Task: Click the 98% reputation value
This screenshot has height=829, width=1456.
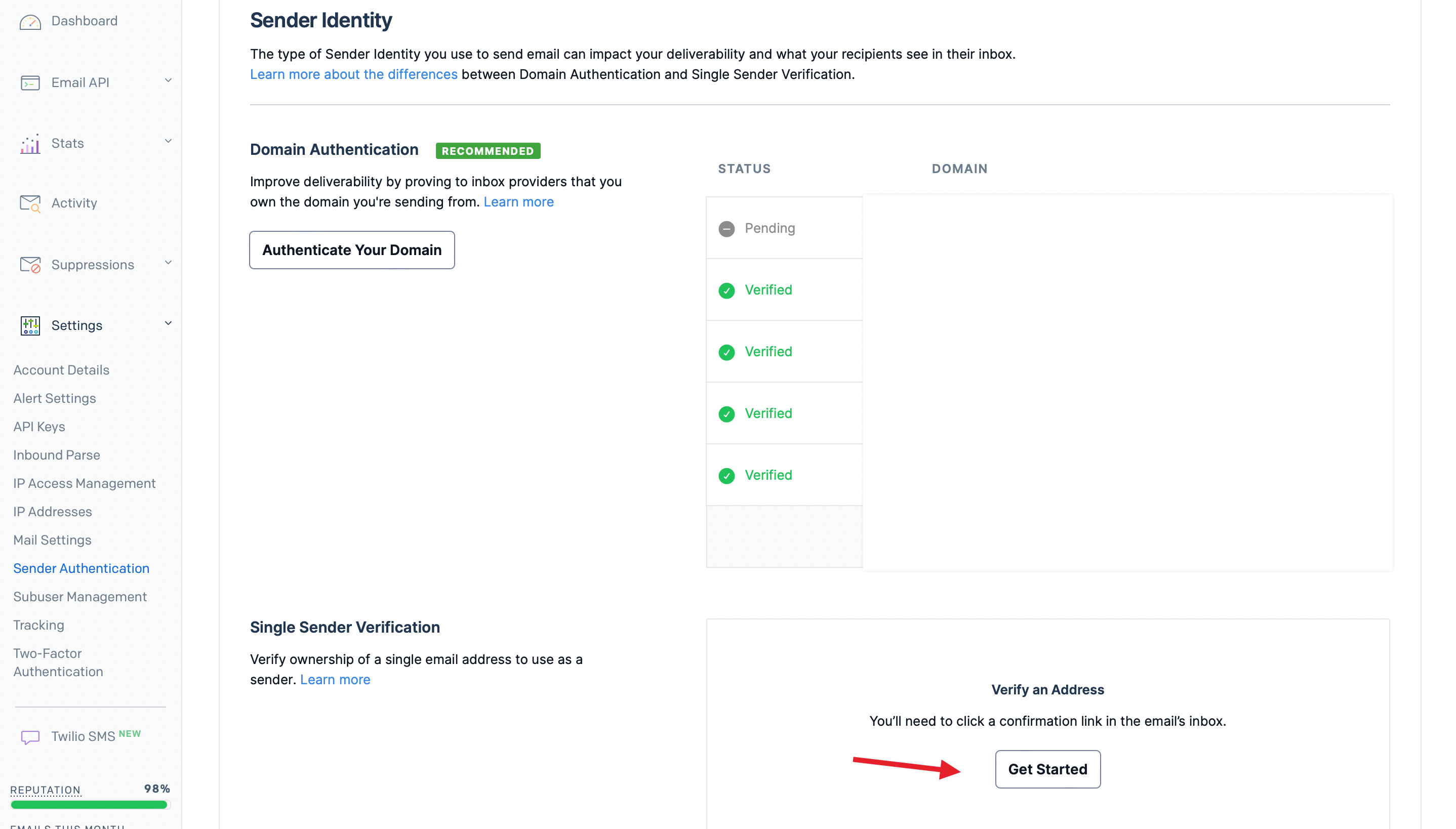Action: 157,789
